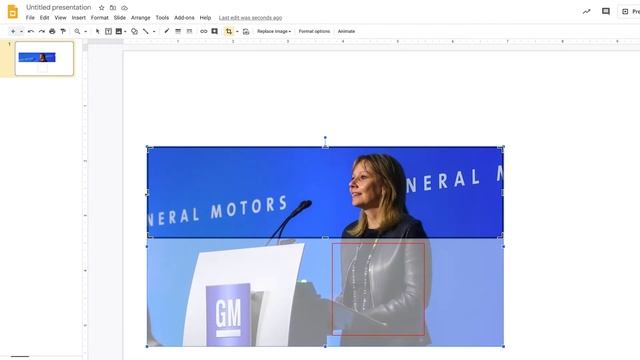
Task: Select slide 1 thumbnail in filmstrip
Action: coord(44,58)
